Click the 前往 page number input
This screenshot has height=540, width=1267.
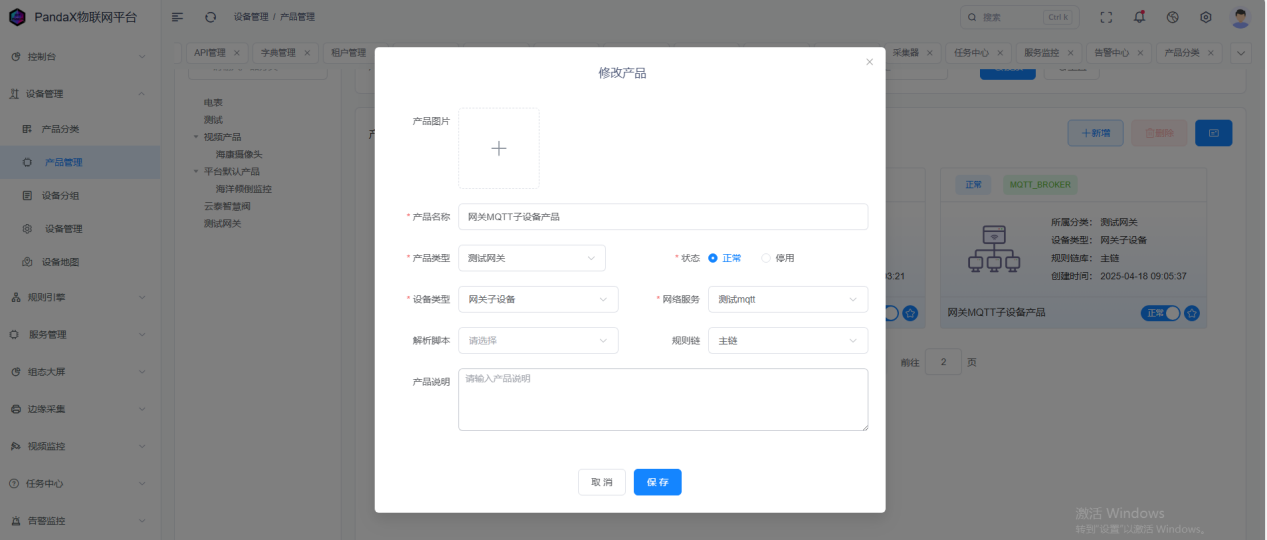(x=943, y=362)
